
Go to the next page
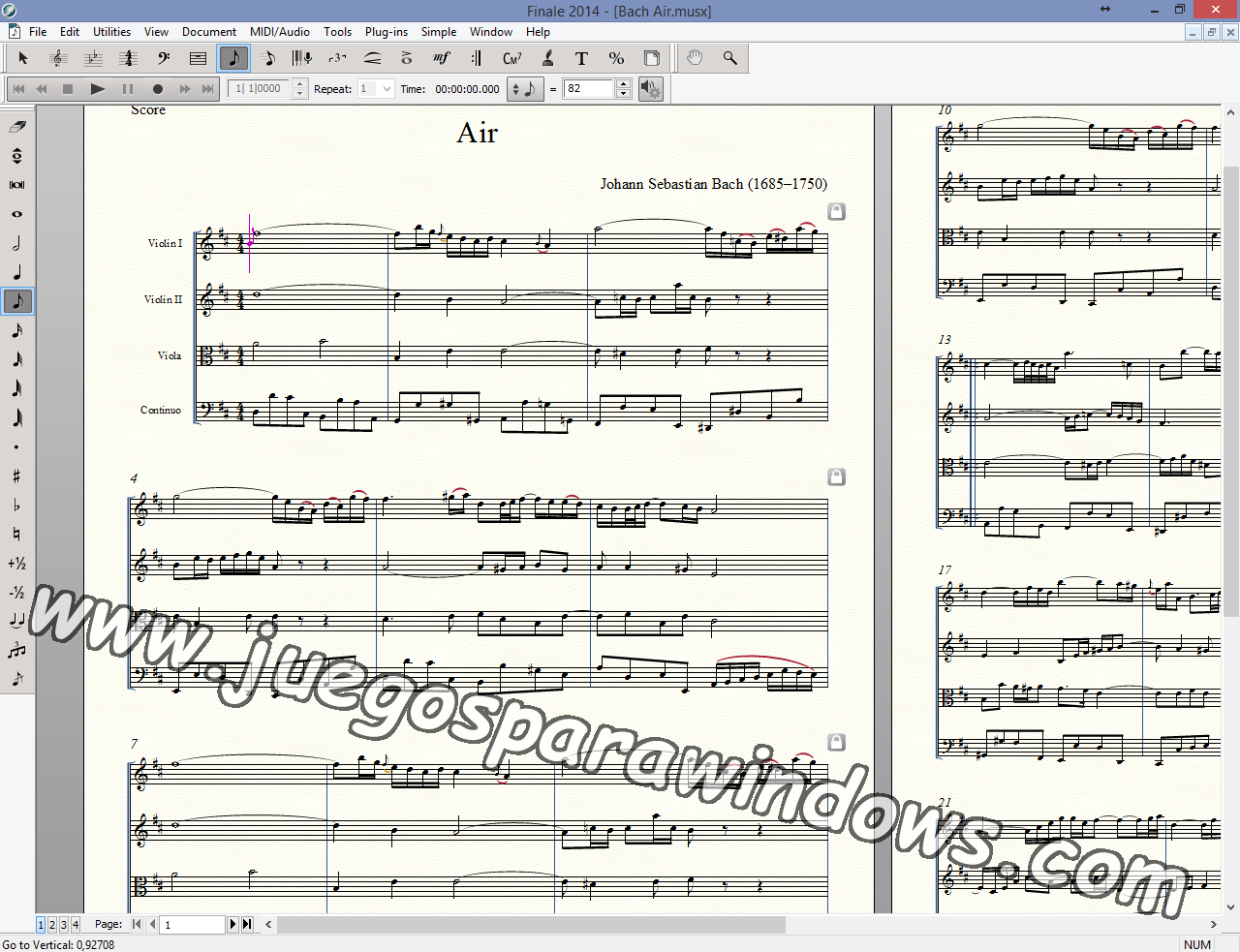[232, 925]
